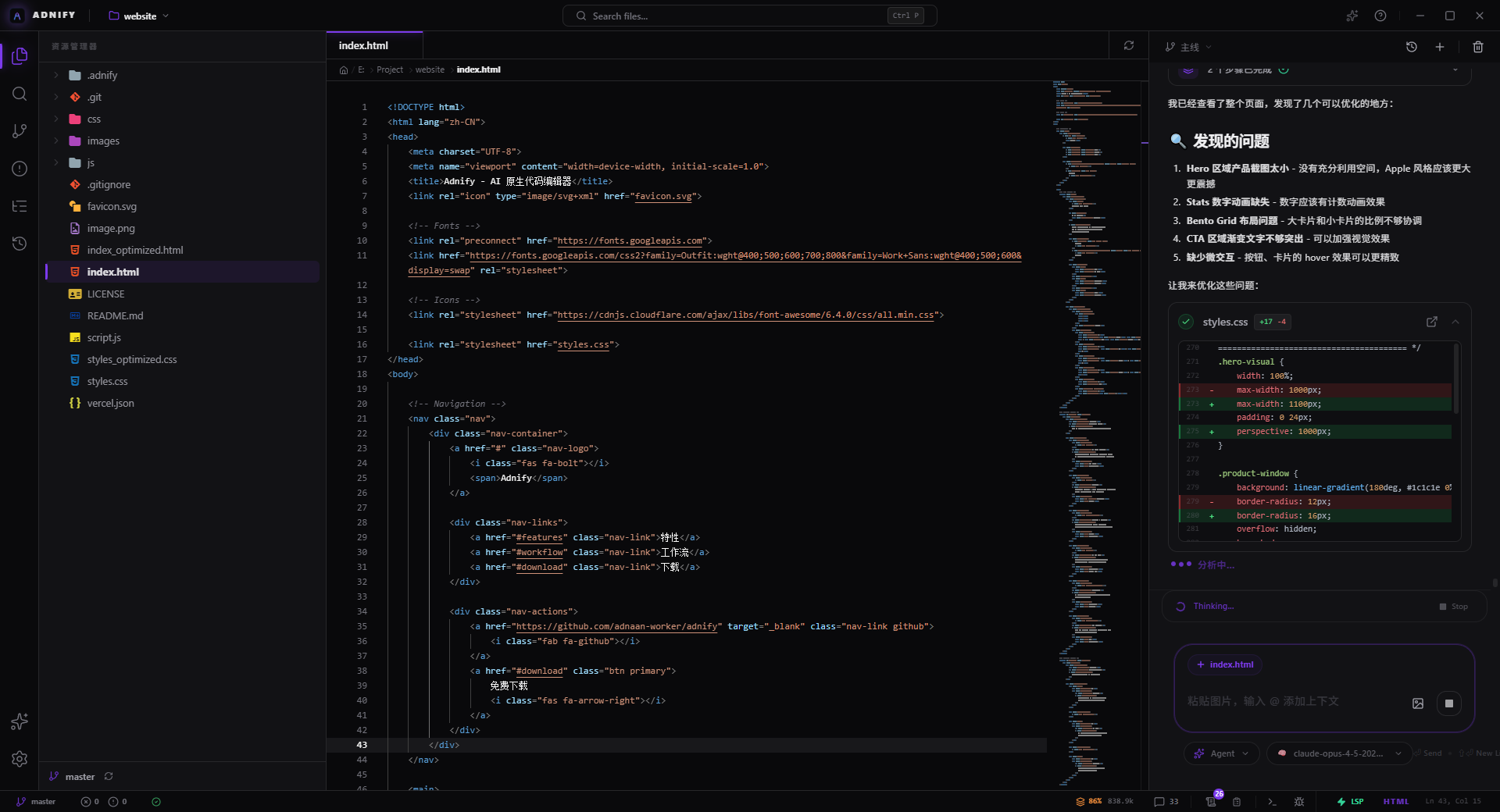The image size is (1500, 812).
Task: Open the Problems alert icon in activity bar
Action: pyautogui.click(x=20, y=169)
